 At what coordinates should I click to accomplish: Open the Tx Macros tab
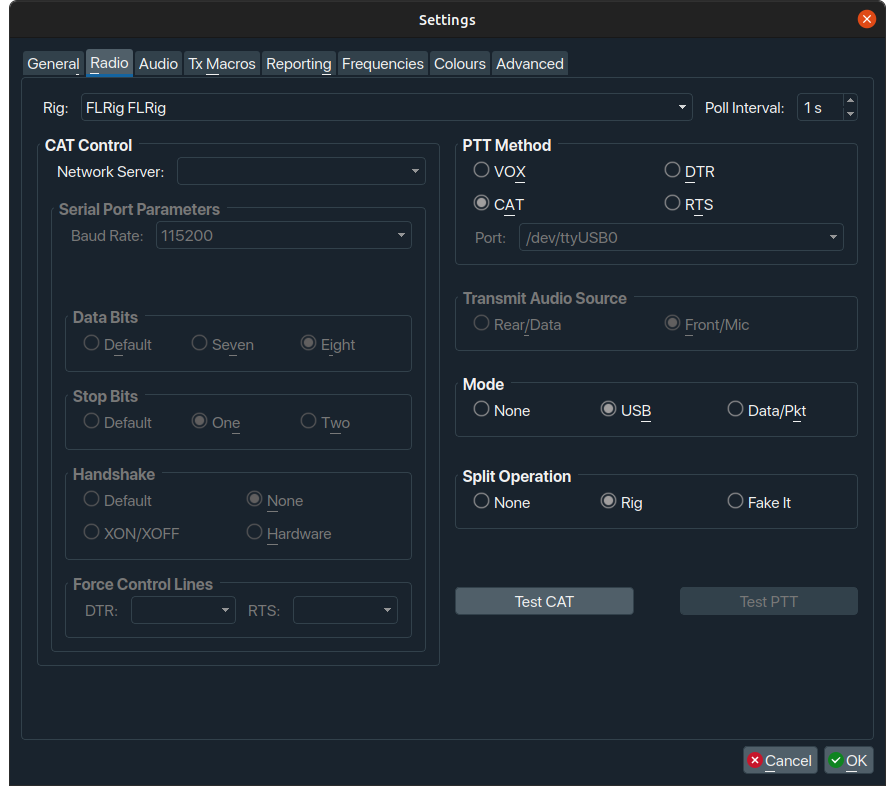(221, 63)
